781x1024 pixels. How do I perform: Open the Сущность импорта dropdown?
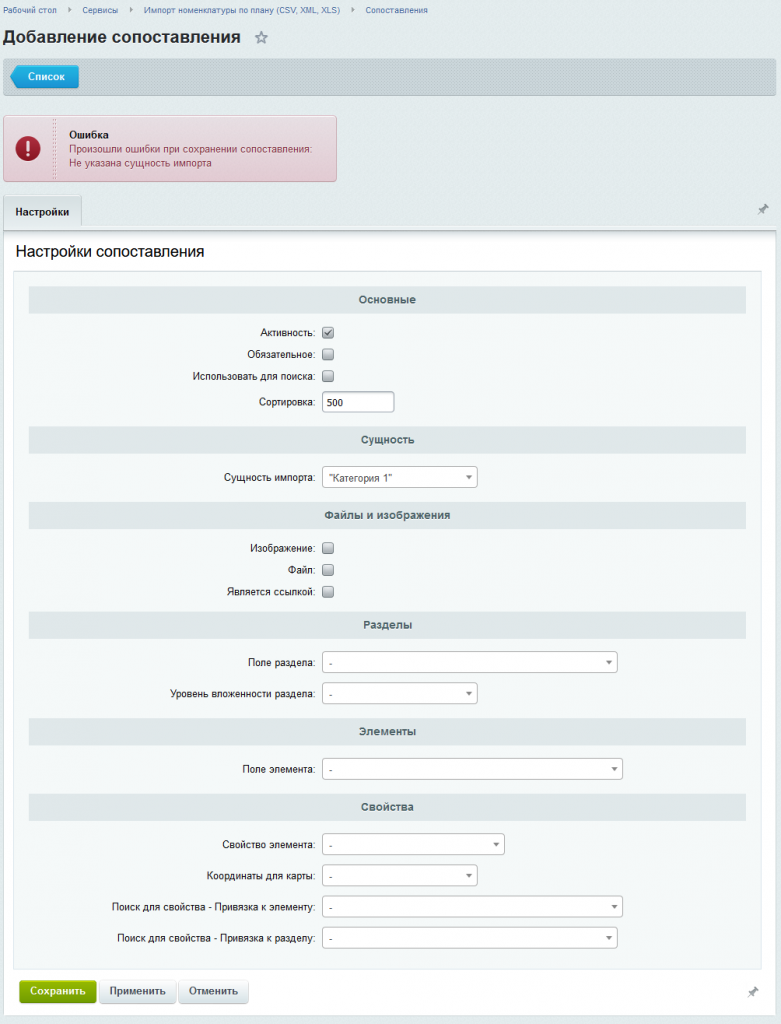coord(400,477)
